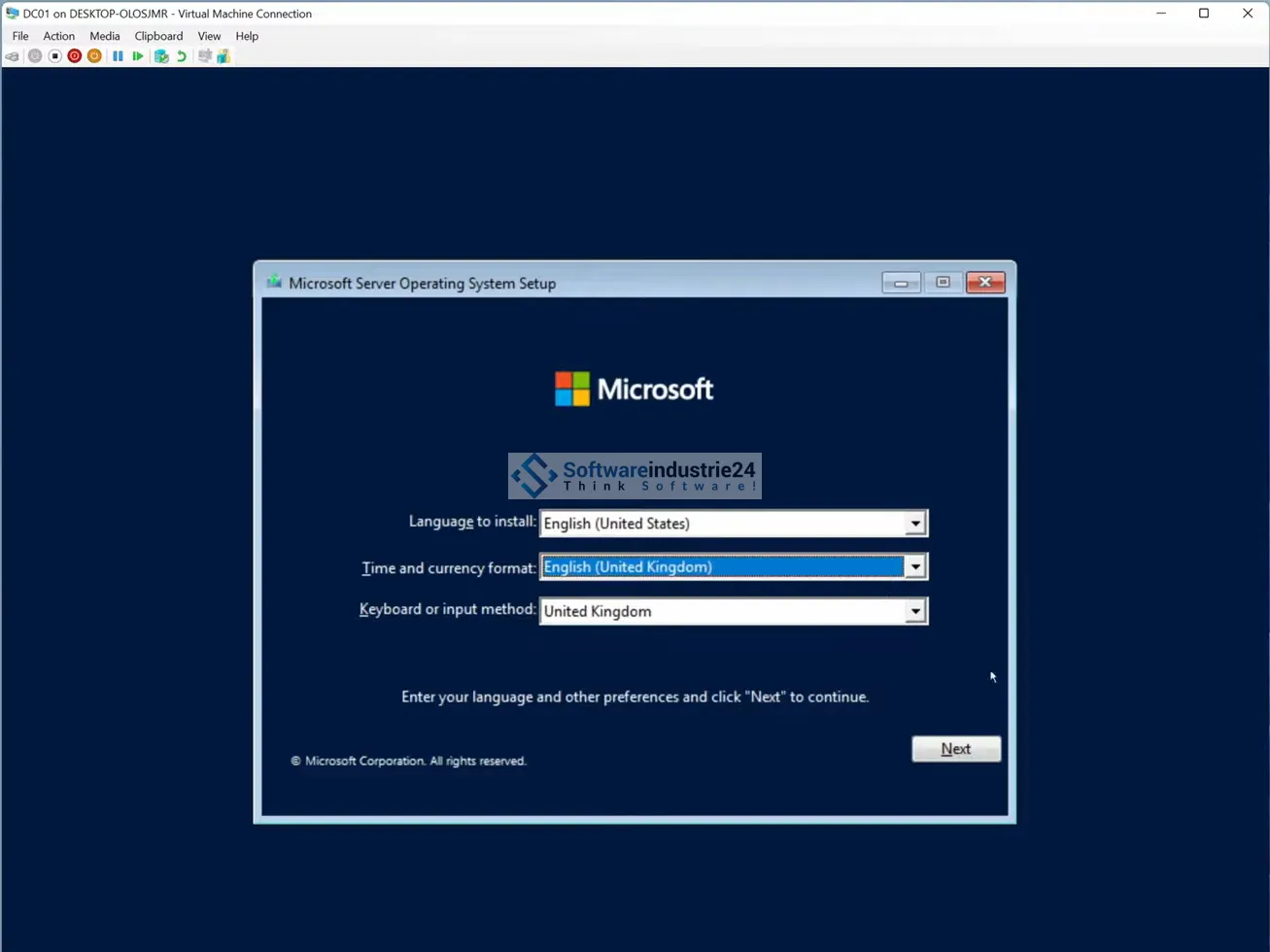Create a checkpoint with the toolbar icon

[x=161, y=56]
